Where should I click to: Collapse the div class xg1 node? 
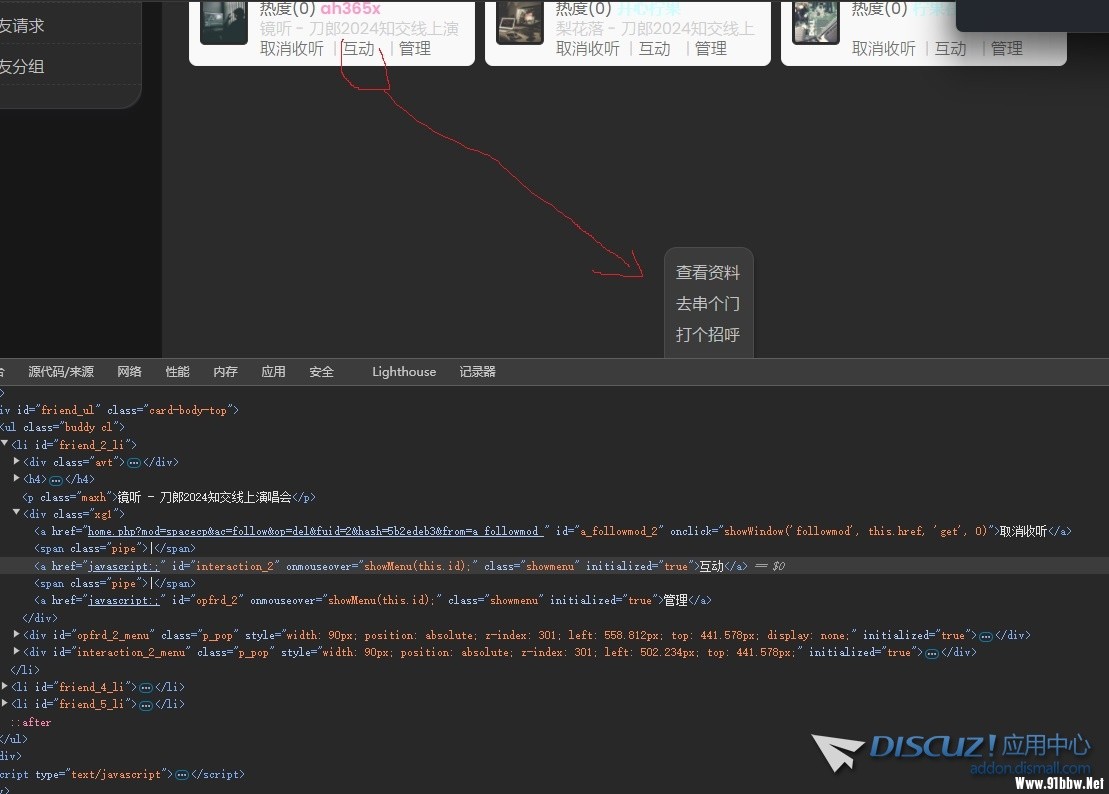pos(16,514)
